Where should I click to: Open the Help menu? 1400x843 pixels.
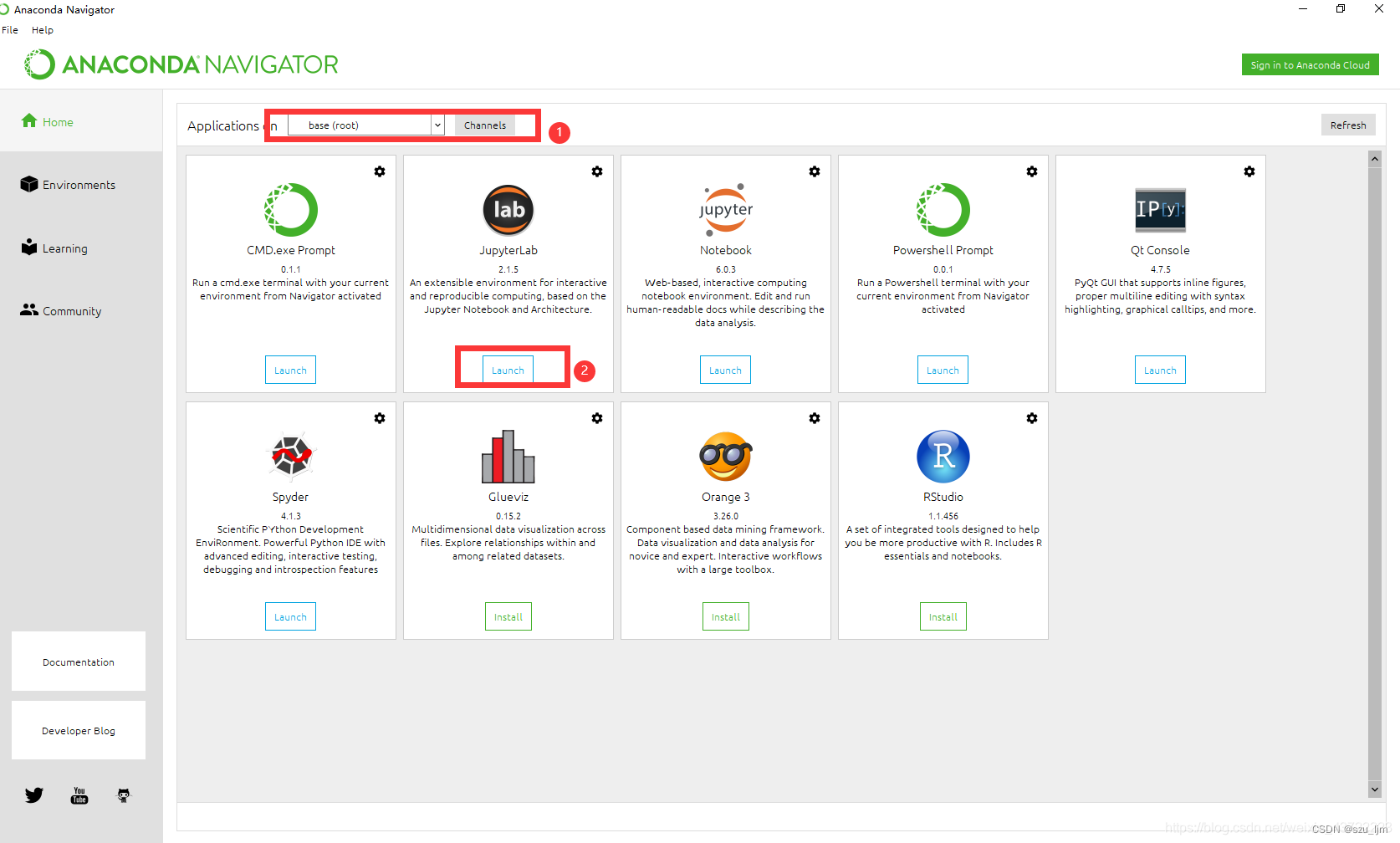(43, 30)
